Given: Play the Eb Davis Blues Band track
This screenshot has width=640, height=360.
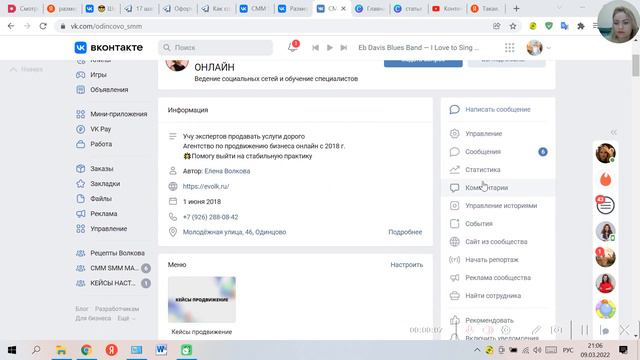Looking at the screenshot, I should (330, 48).
